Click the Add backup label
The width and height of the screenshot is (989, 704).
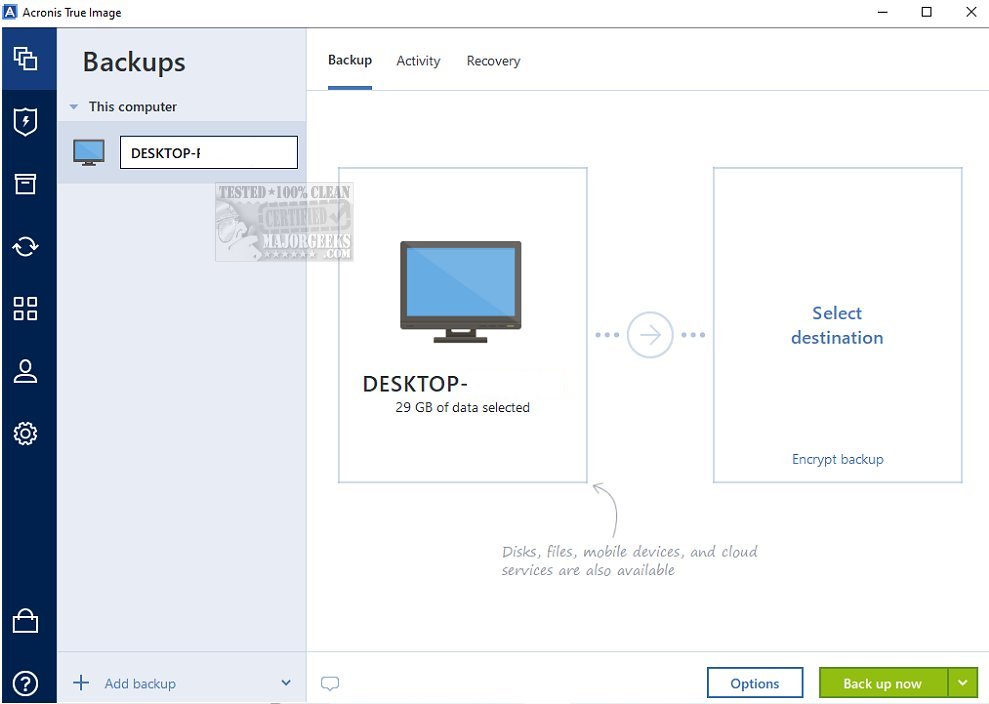[x=140, y=683]
